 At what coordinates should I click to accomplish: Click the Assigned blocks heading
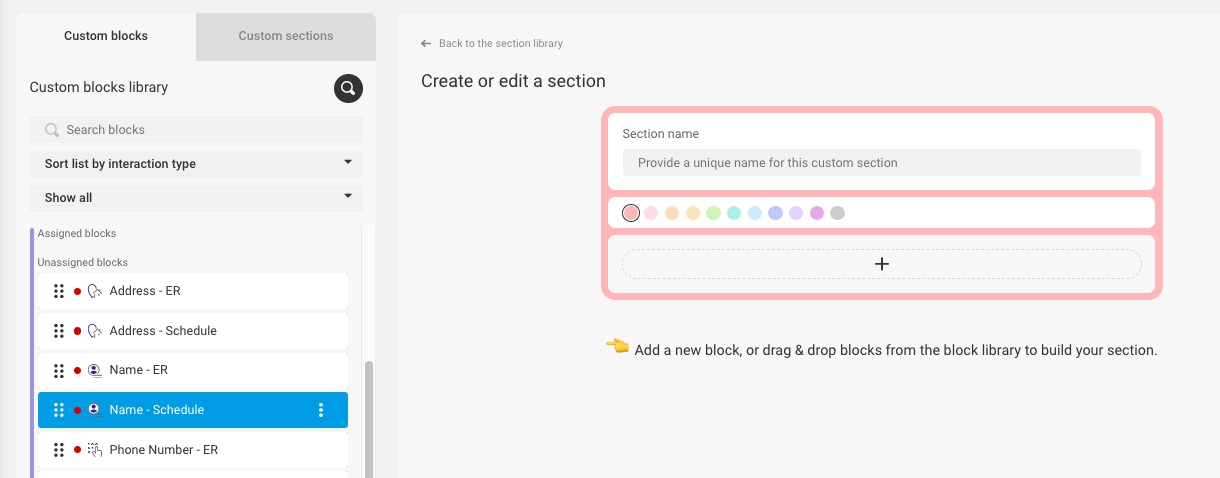[x=77, y=234]
